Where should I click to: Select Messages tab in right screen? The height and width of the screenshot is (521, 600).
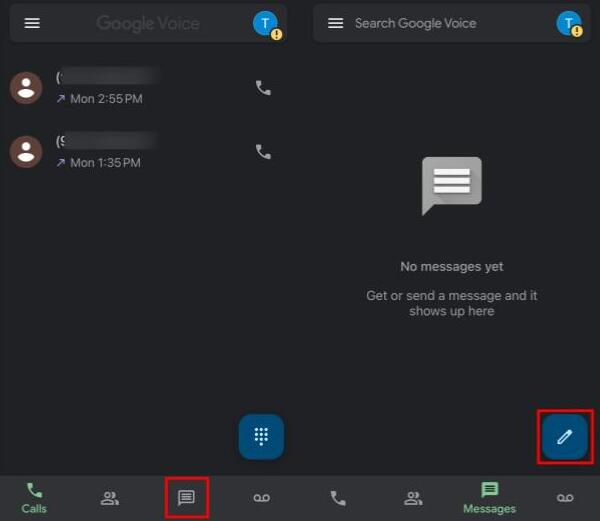(489, 498)
